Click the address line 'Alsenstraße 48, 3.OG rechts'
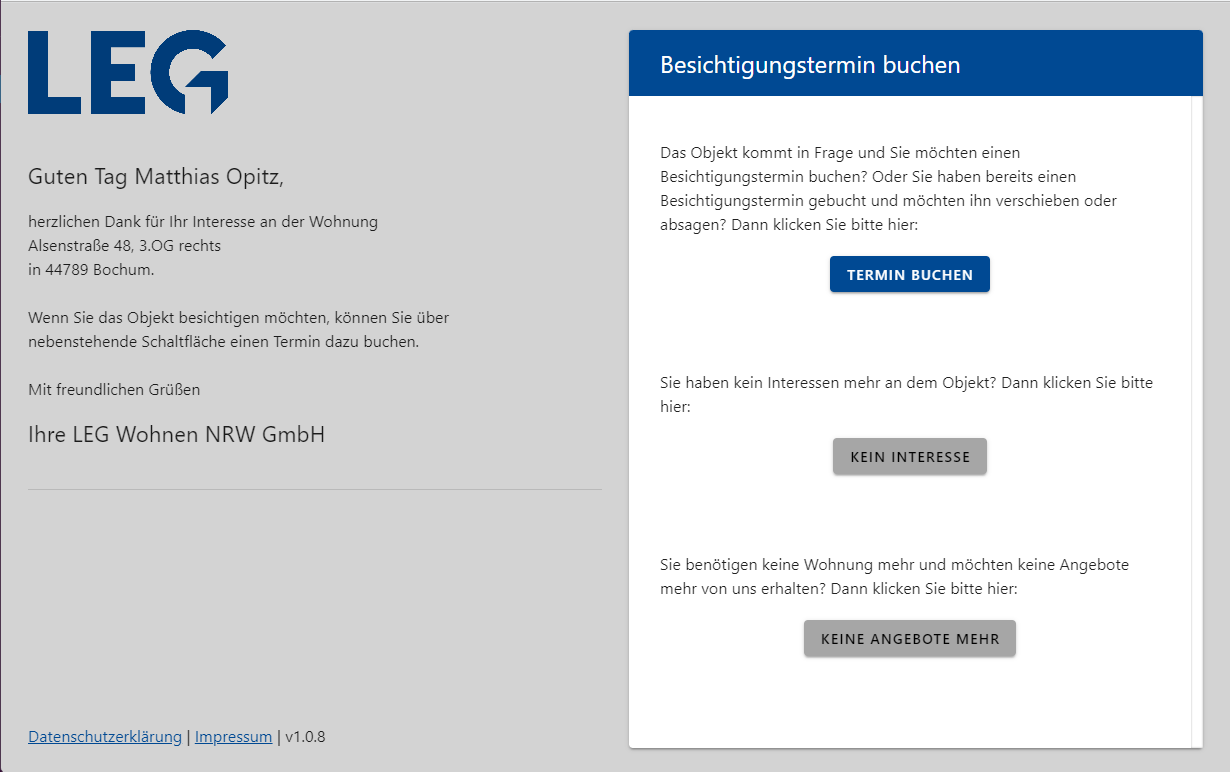 (125, 246)
